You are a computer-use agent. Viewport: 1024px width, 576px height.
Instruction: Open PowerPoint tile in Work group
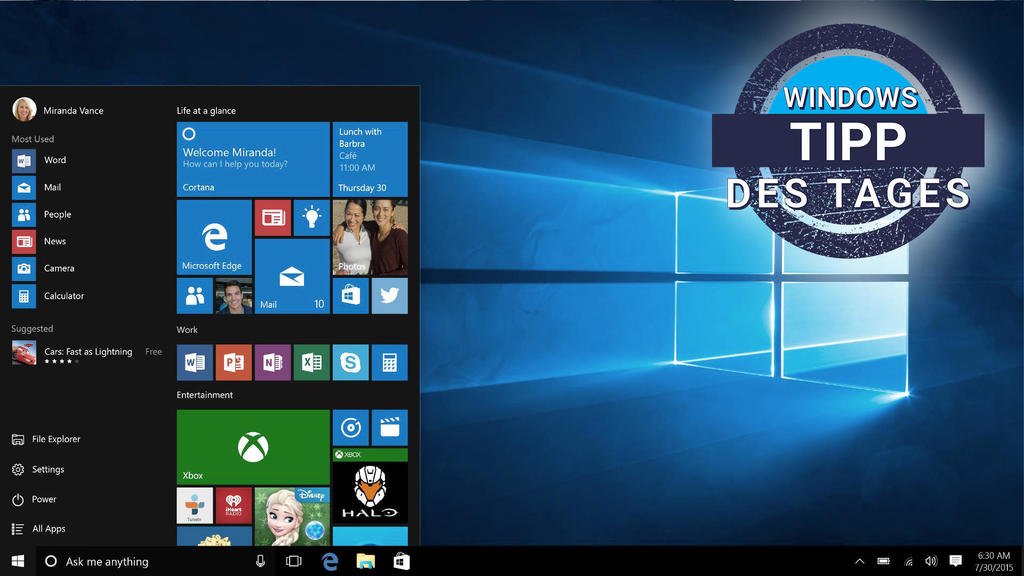(234, 362)
